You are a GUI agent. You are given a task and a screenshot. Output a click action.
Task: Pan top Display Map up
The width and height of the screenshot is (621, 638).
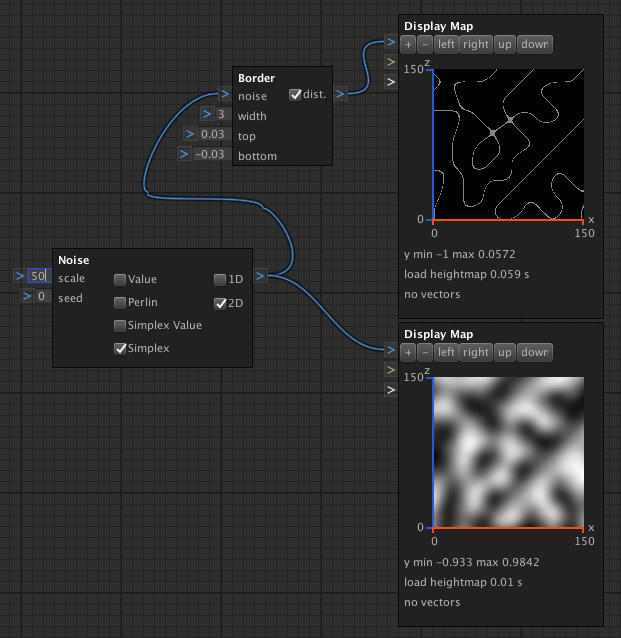click(x=505, y=44)
